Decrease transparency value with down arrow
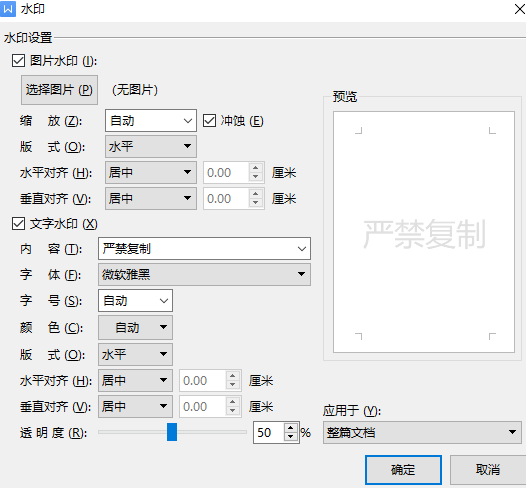526x488 pixels. [291, 437]
